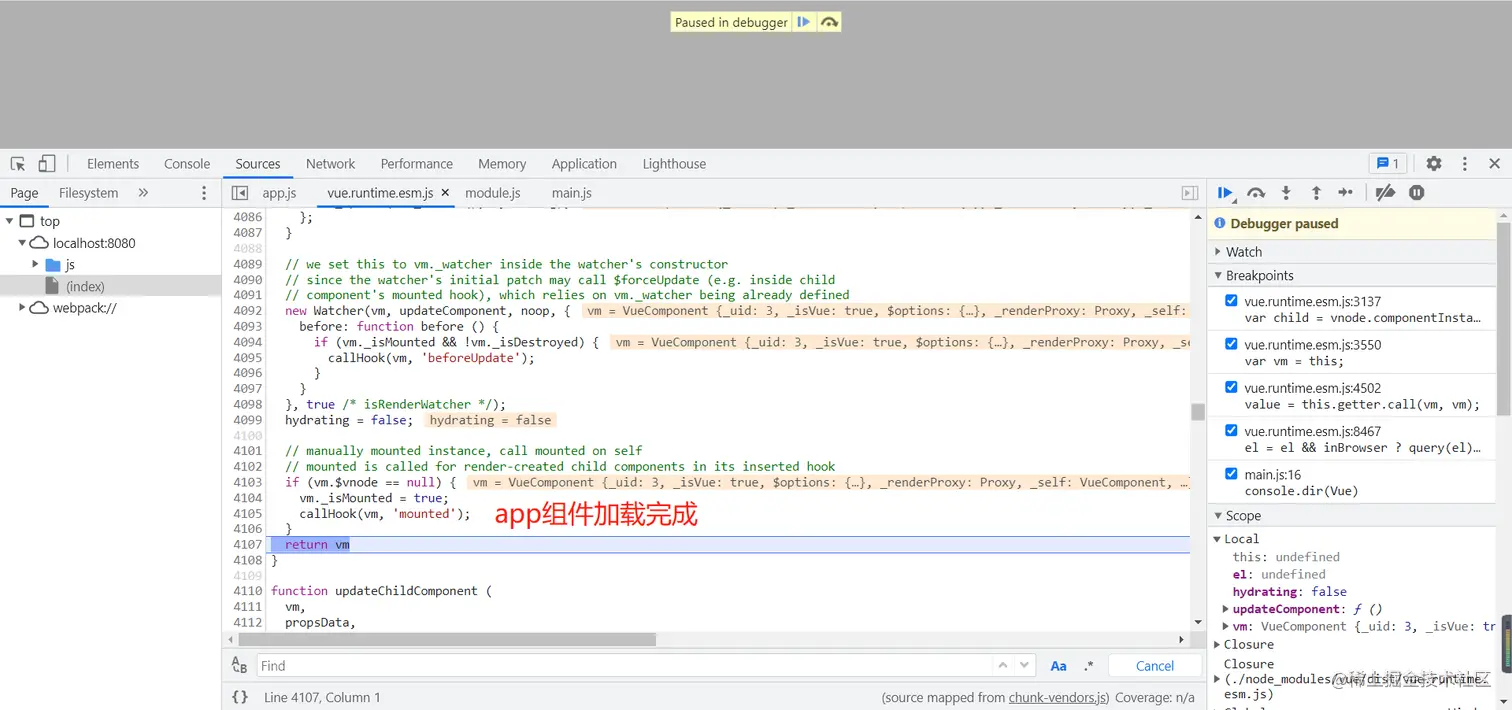Close vue.runtime.esm.js tab
Screen dimensions: 1512x710
pyautogui.click(x=445, y=193)
